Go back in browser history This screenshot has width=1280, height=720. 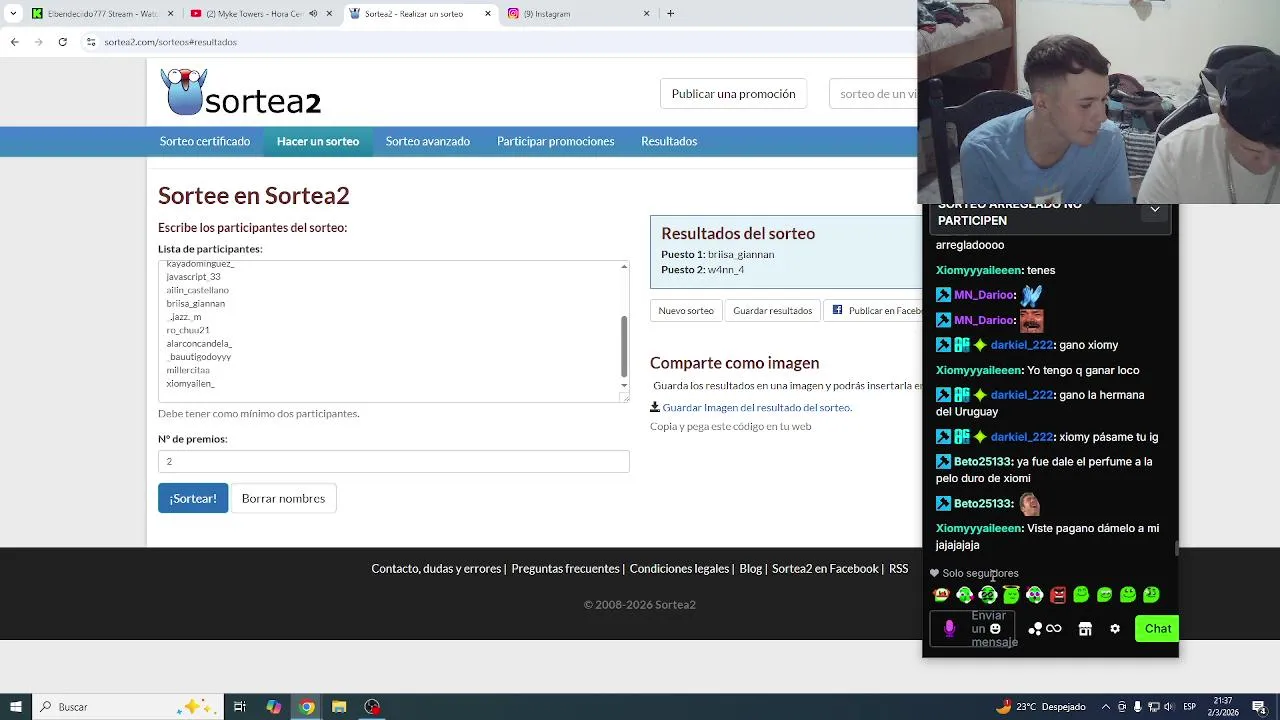pos(14,42)
